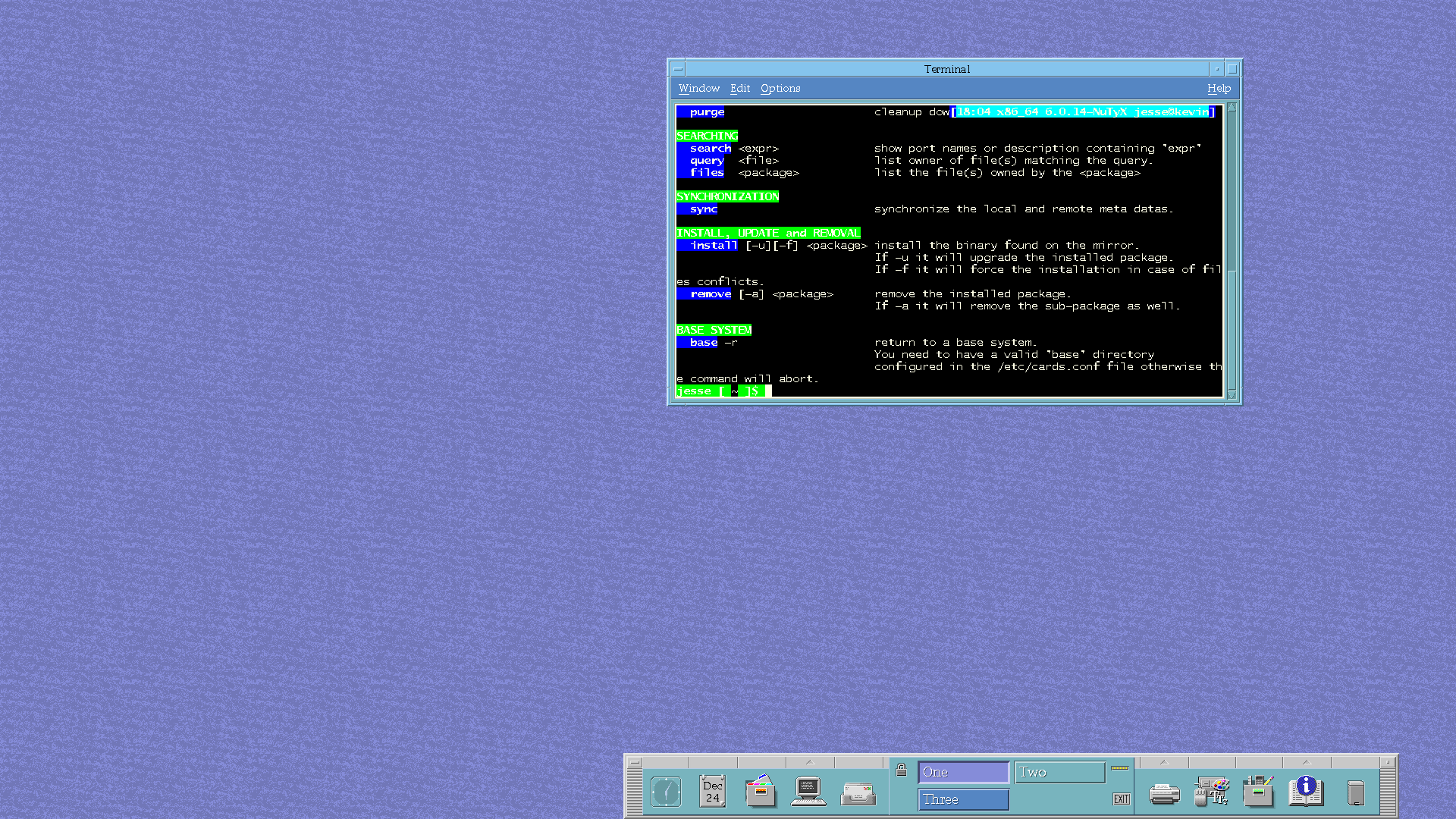This screenshot has height=819, width=1456.
Task: Open the Window menu in Terminal
Action: 699,89
